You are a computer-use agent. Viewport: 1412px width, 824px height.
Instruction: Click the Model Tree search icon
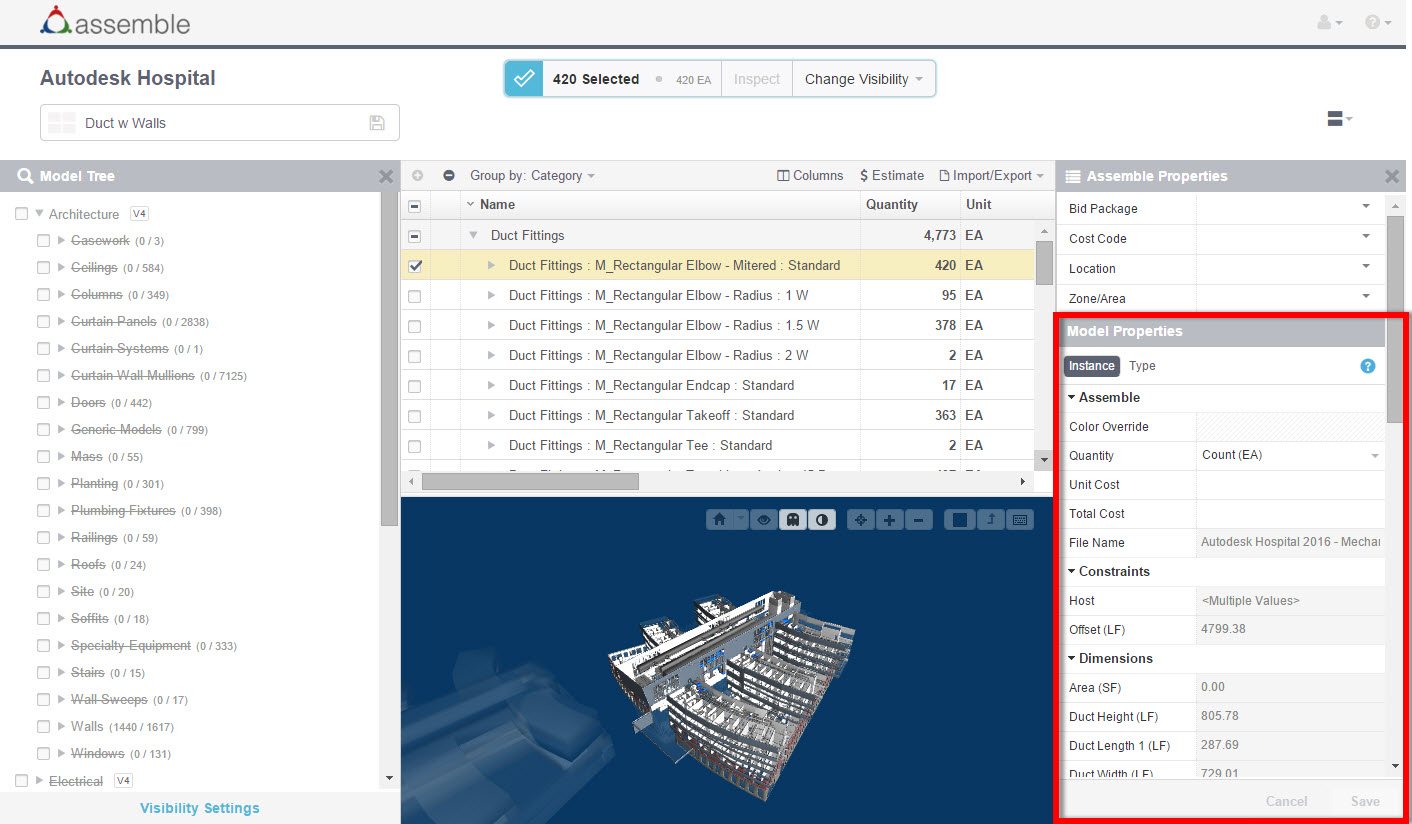click(x=25, y=176)
